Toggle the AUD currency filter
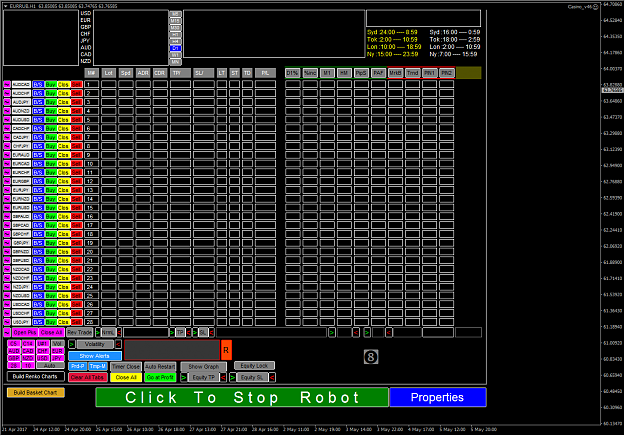The width and height of the screenshot is (625, 436). click(x=14, y=351)
